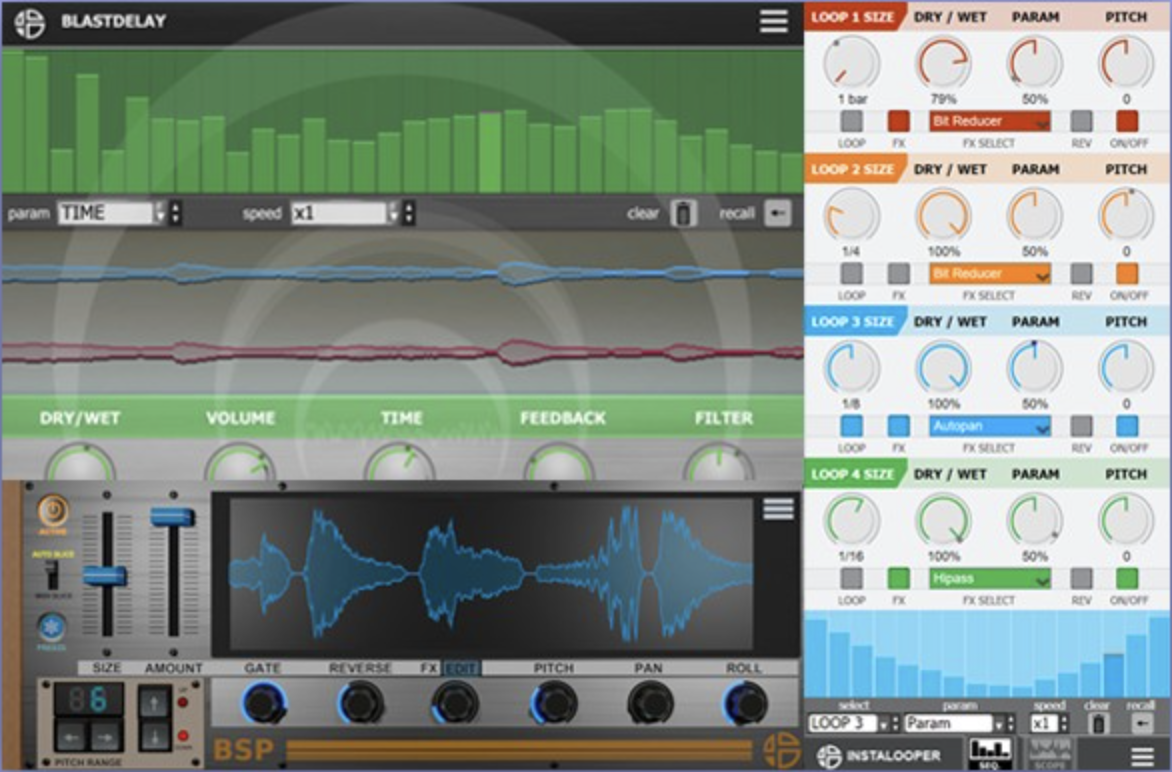This screenshot has width=1172, height=772.
Task: Click the BlastDelay recall arrow button
Action: pos(777,214)
